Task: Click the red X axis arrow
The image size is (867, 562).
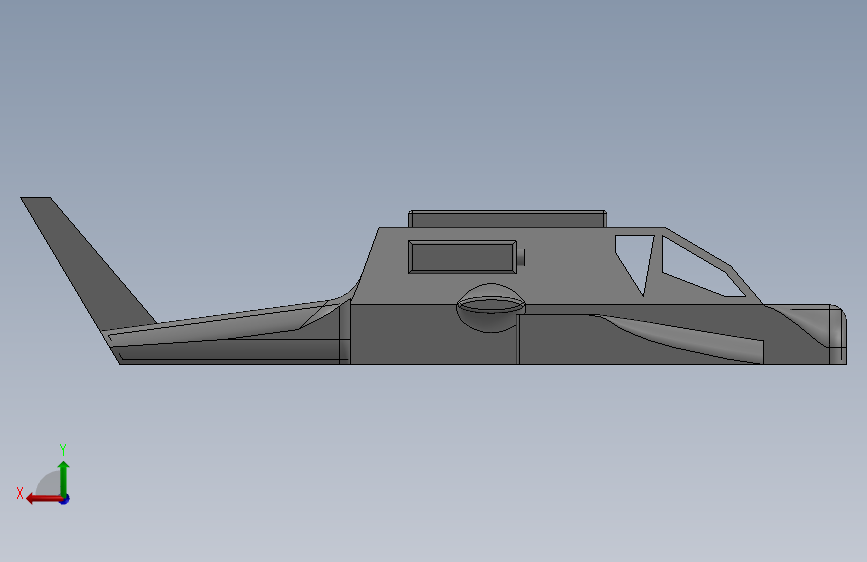Action: 43,499
